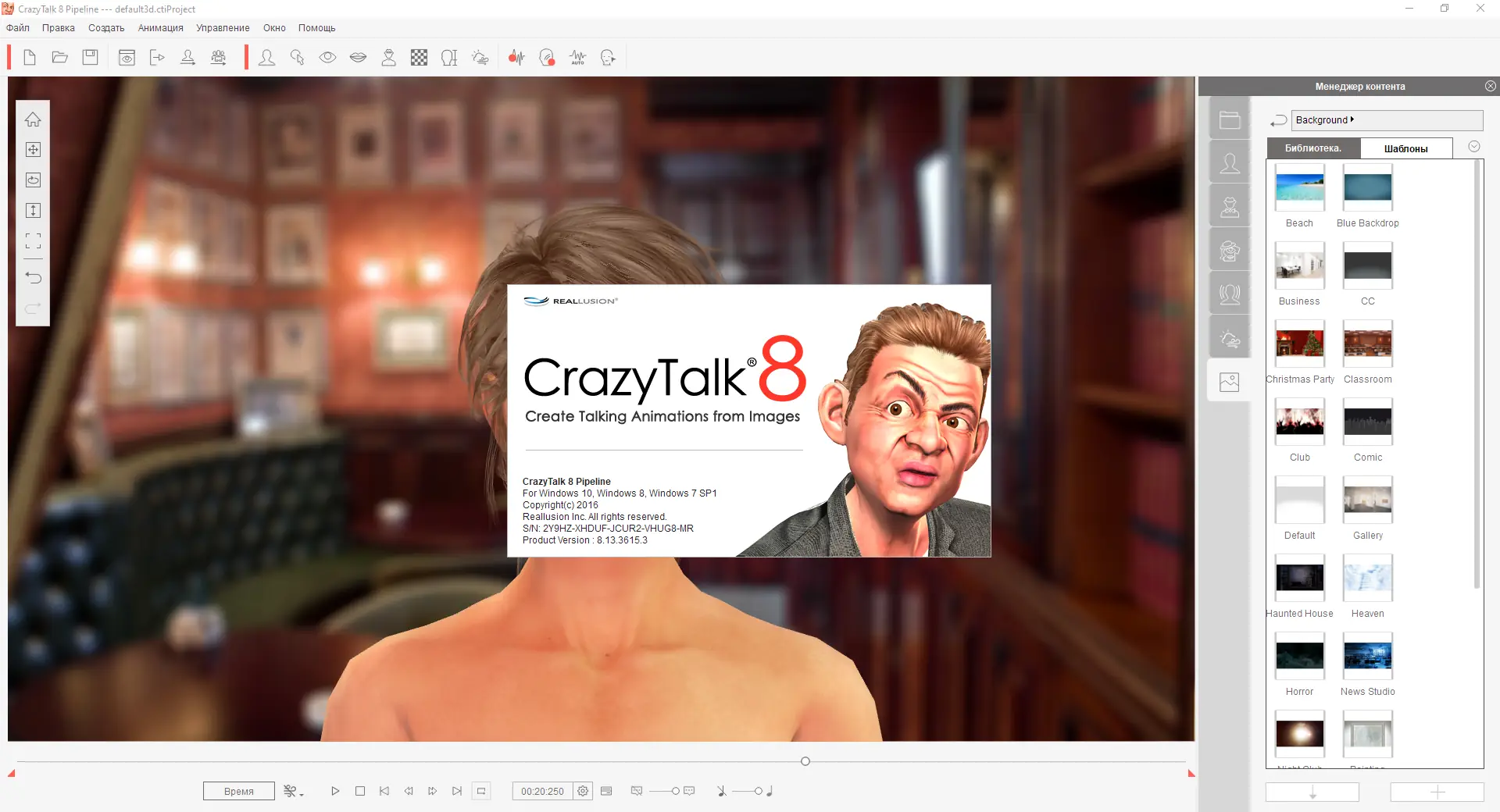Open an existing project file

coord(60,56)
